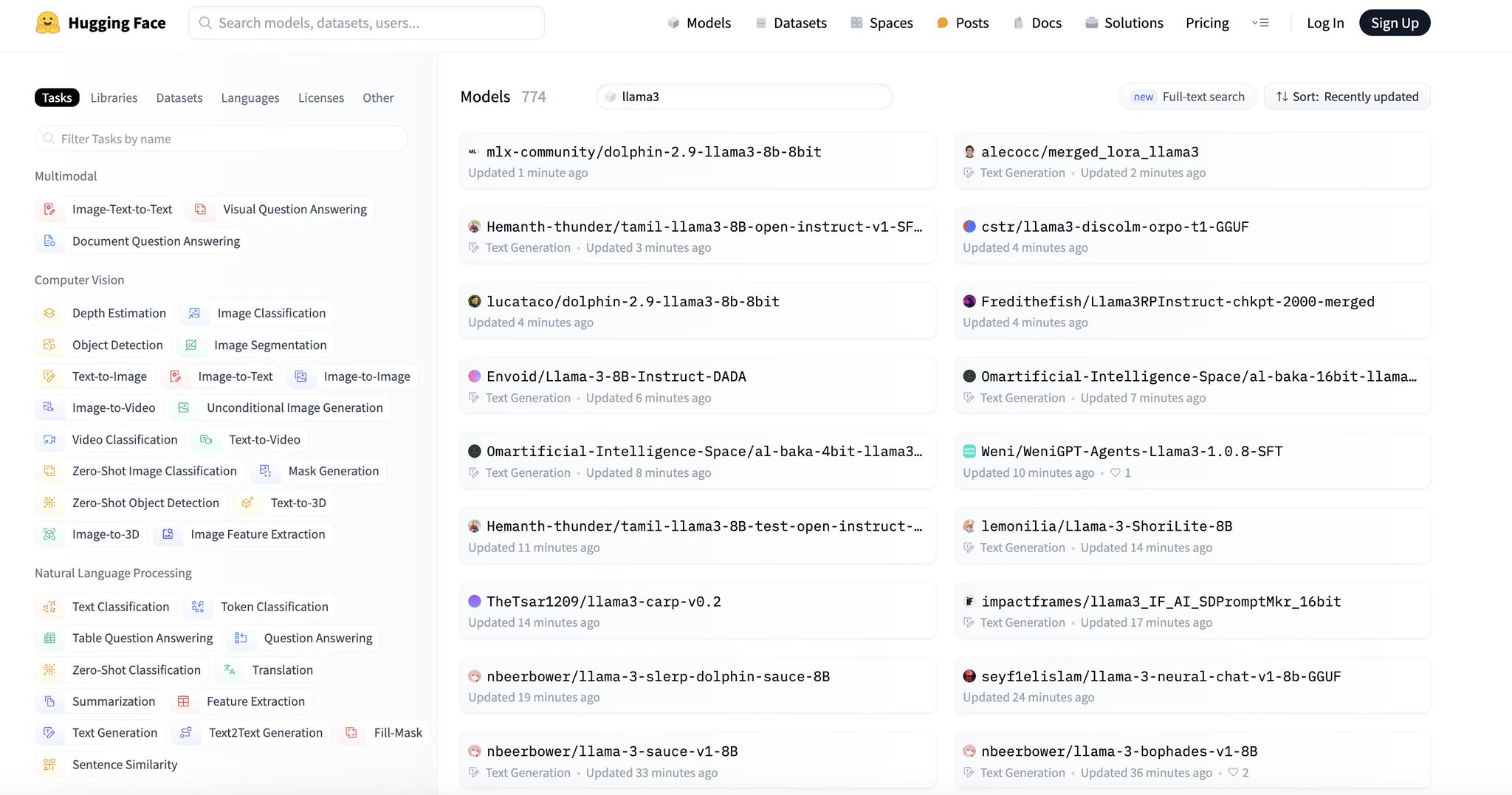Image resolution: width=1512 pixels, height=795 pixels.
Task: Select the Zero-Shot Image Classification filter
Action: click(x=140, y=471)
